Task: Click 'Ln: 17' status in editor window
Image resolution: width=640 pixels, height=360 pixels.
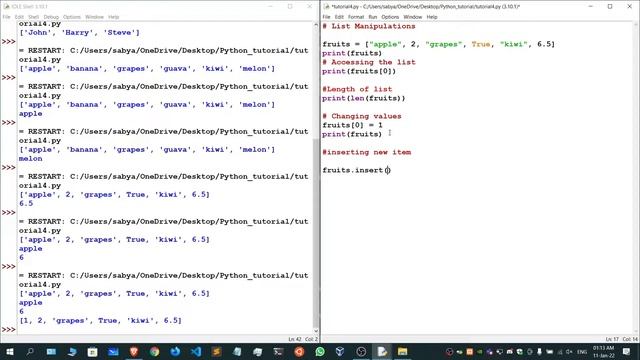Action: click(x=612, y=339)
